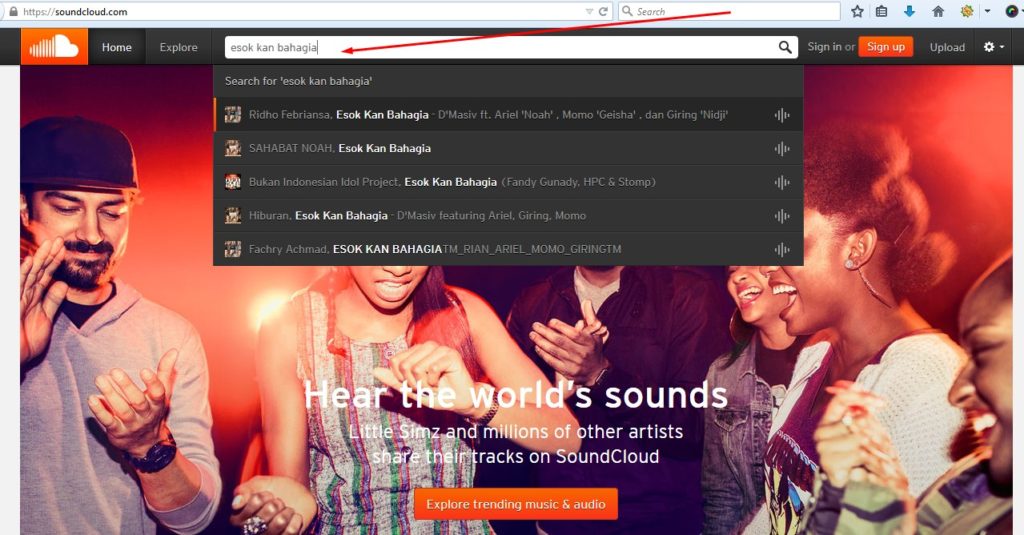Click the magnifier search icon in SoundCloud
The height and width of the screenshot is (535, 1024).
[785, 47]
